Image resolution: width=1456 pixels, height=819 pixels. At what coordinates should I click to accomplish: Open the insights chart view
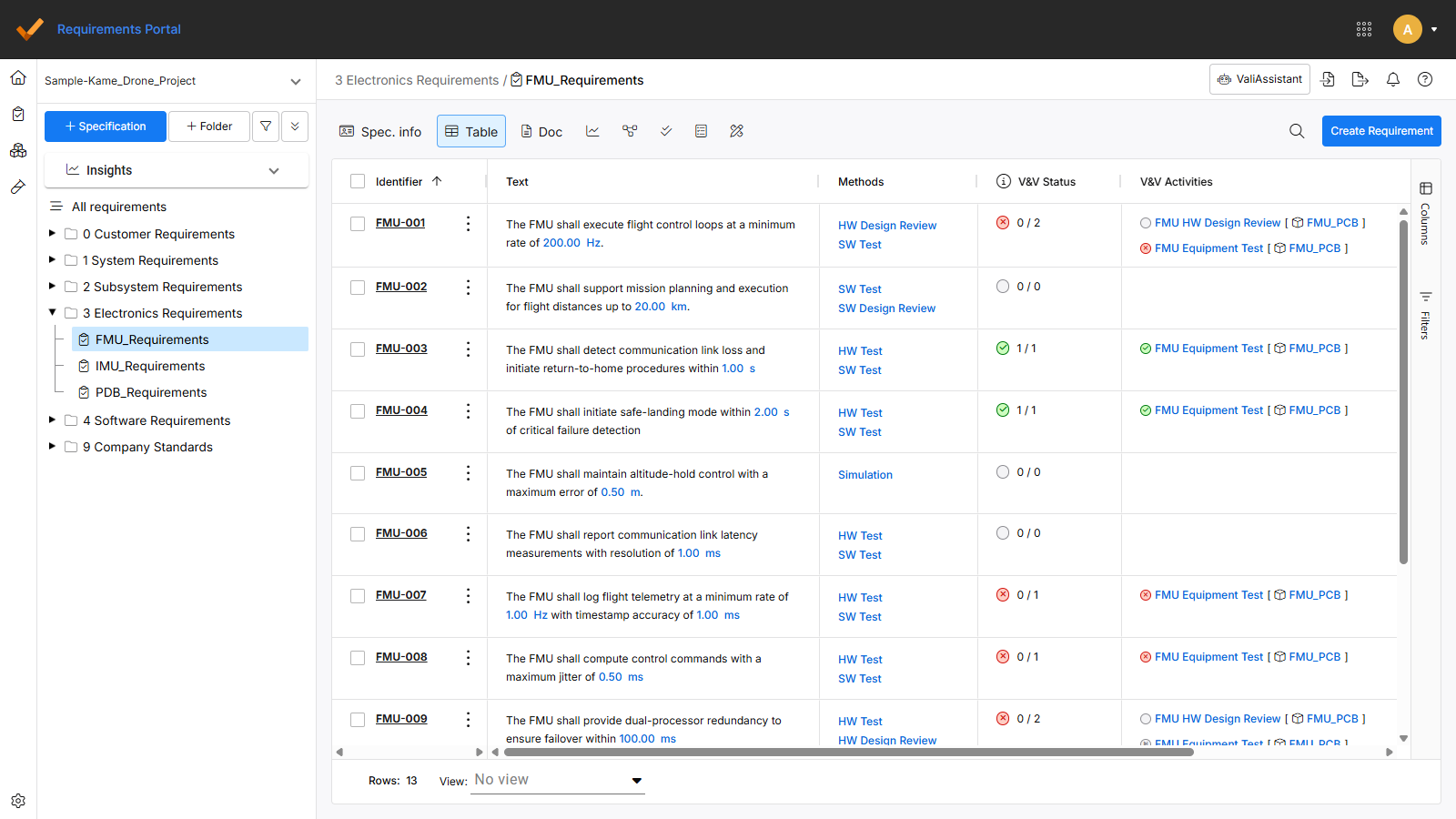pos(592,131)
